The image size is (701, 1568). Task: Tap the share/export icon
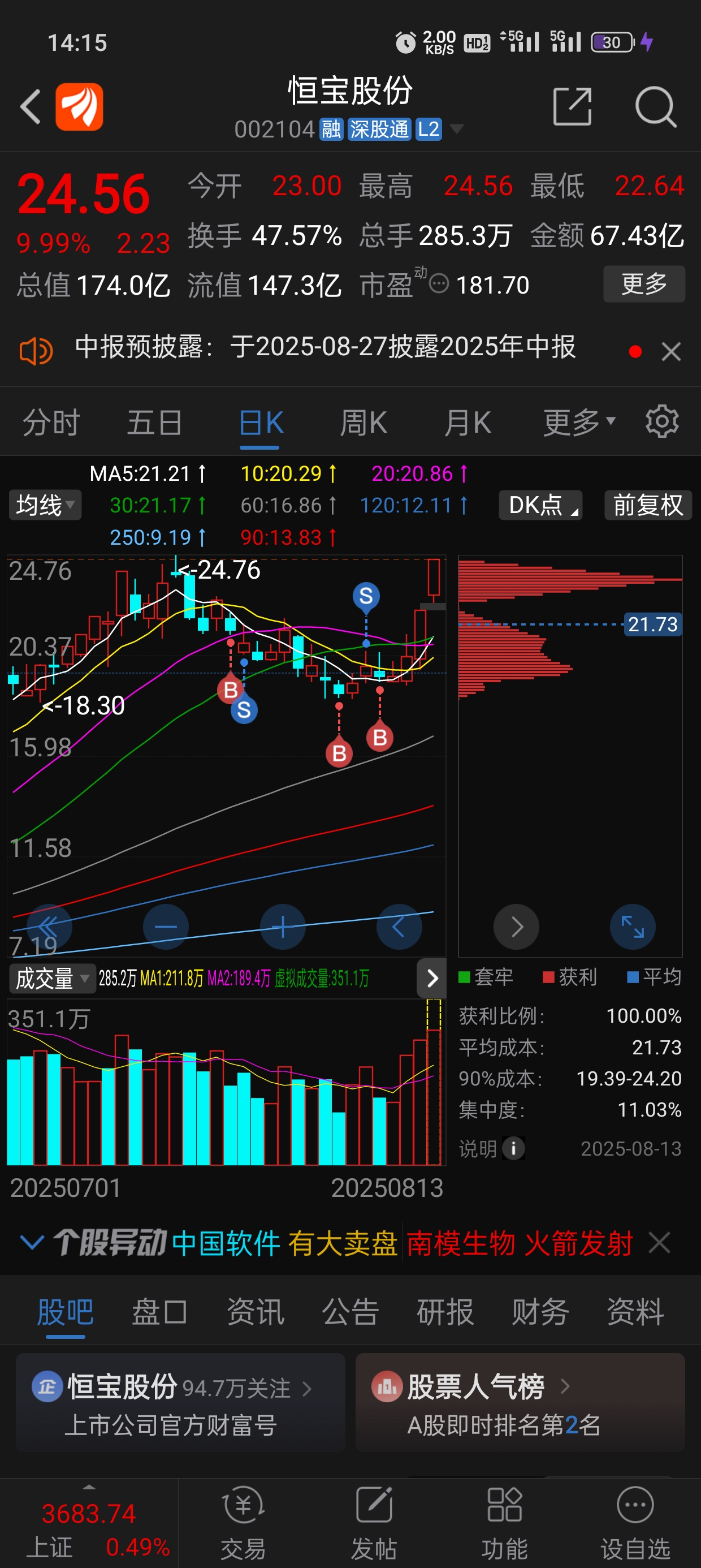point(572,106)
